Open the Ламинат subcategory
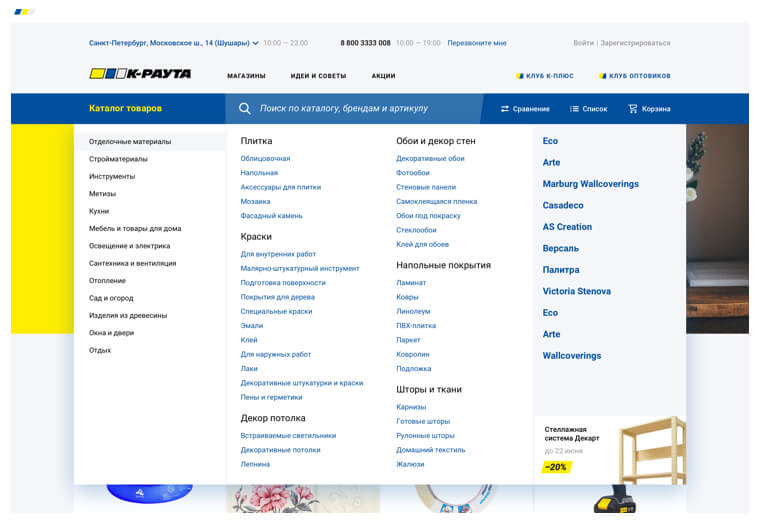The height and width of the screenshot is (524, 760). [411, 283]
